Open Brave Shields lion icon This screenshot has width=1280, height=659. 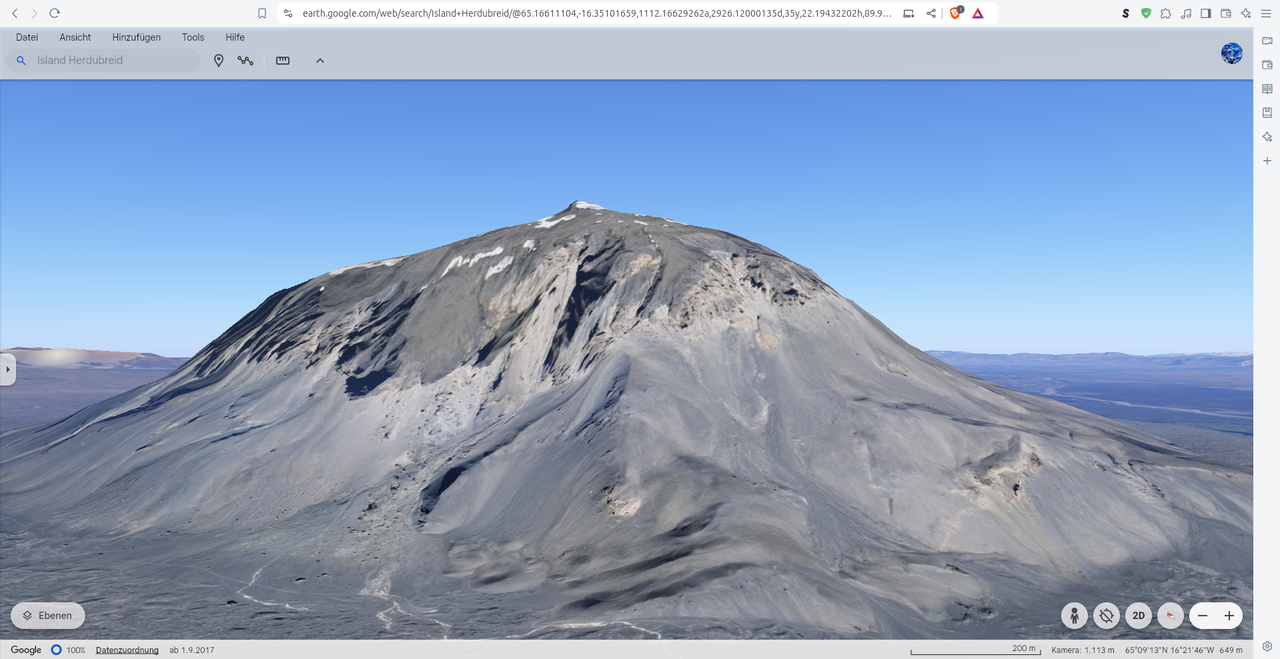click(x=955, y=13)
